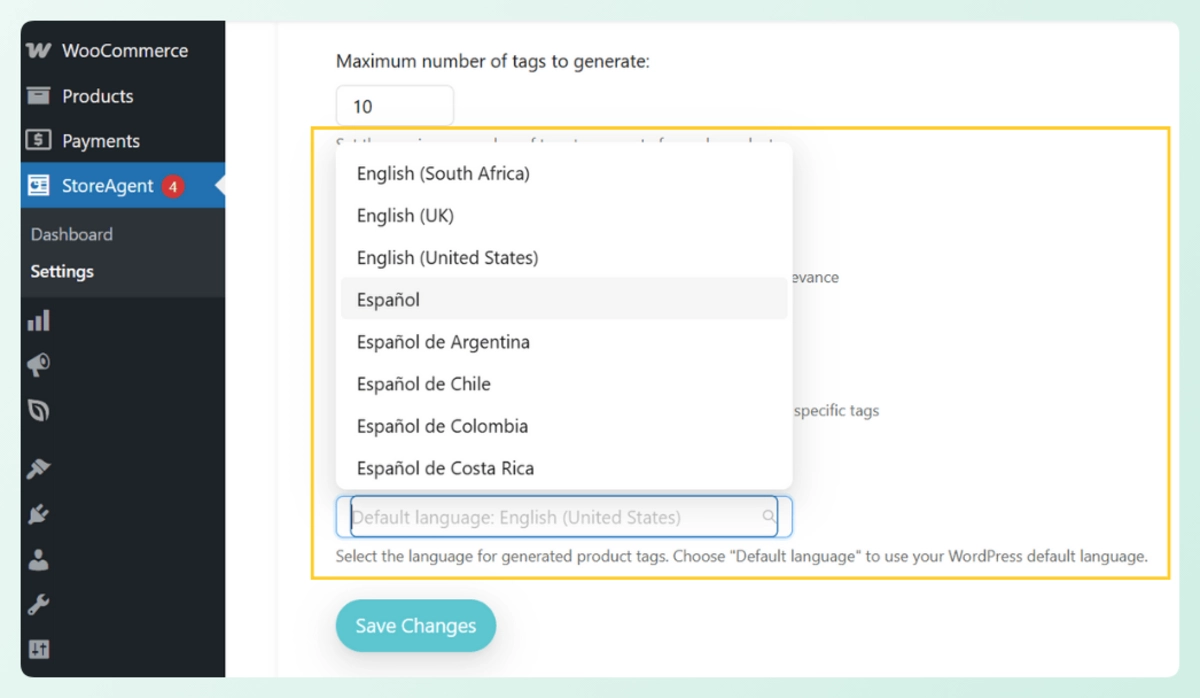This screenshot has height=698, width=1200.
Task: Open StoreAgent Dashboard submenu link
Action: coord(71,234)
